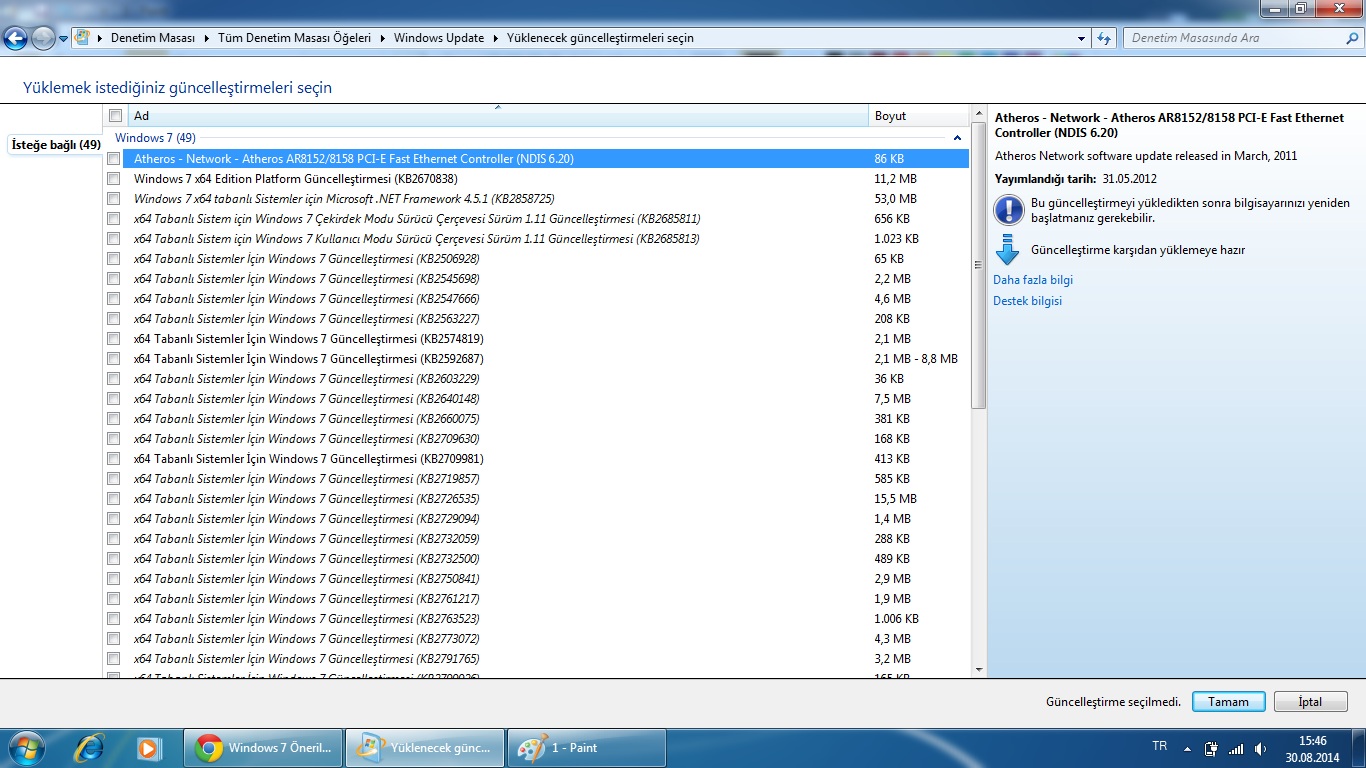This screenshot has width=1366, height=768.
Task: Toggle the select-all checkbox in header
Action: pos(115,116)
